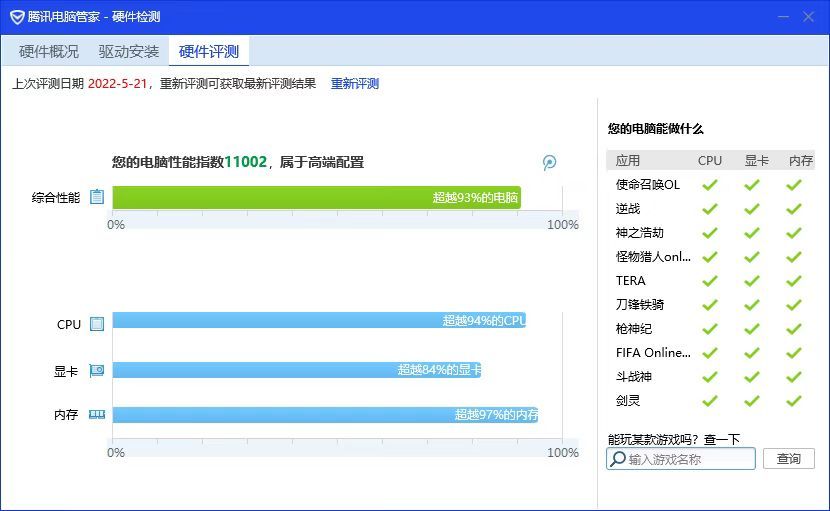Click the 内存 checkmark for FIFA Online
The image size is (830, 511).
point(793,353)
